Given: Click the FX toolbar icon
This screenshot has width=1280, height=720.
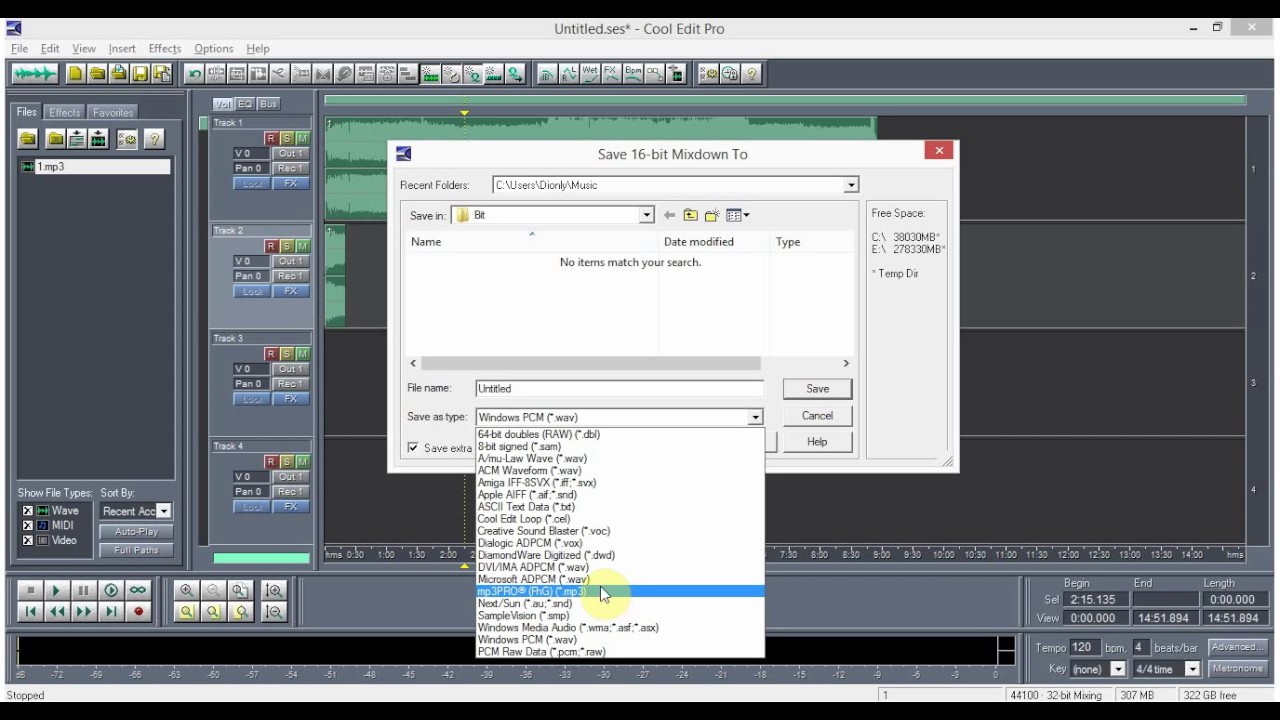Looking at the screenshot, I should tap(611, 74).
